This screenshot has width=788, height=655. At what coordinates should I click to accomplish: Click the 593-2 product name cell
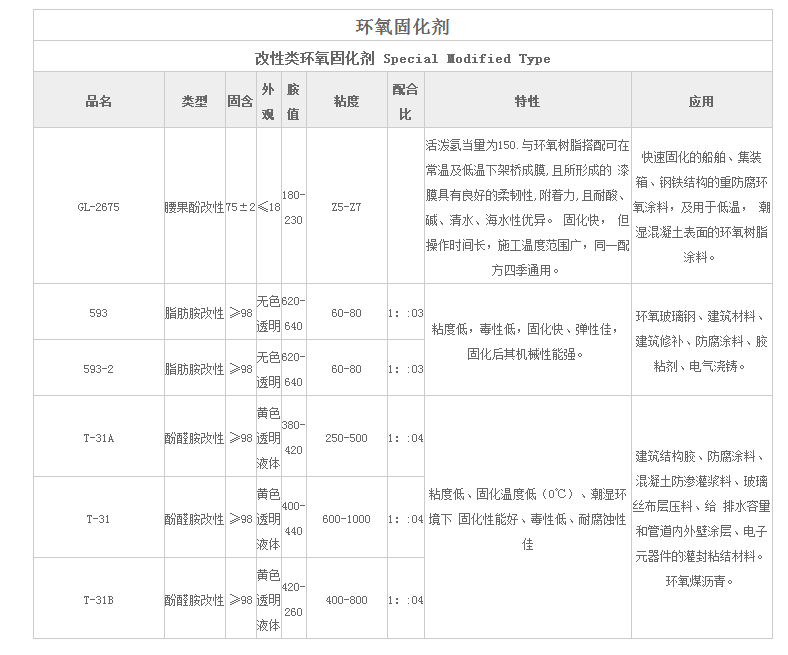click(x=98, y=369)
